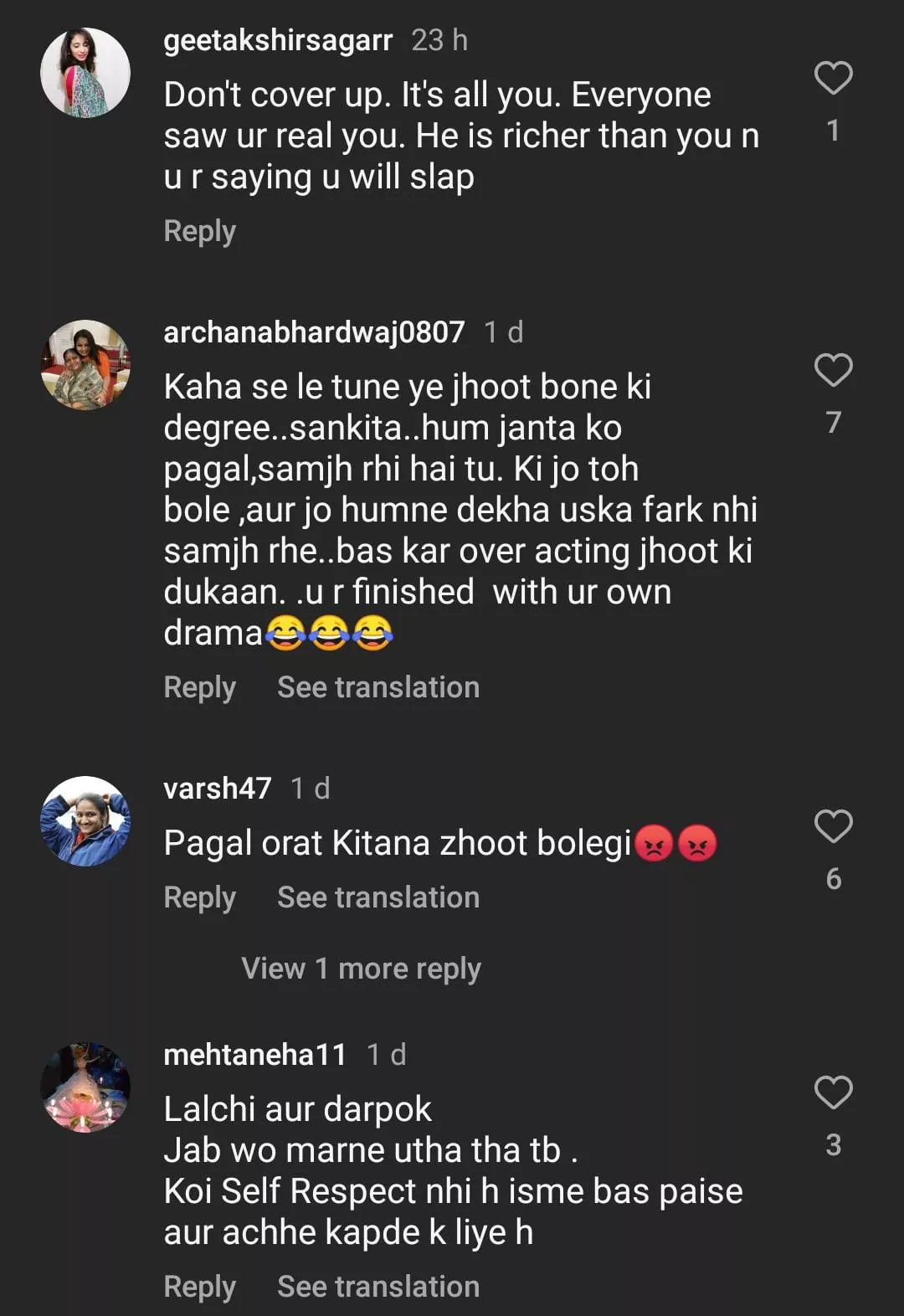This screenshot has width=904, height=1316.
Task: Like geetakshirsagarr's comment with the heart
Action: (x=833, y=78)
